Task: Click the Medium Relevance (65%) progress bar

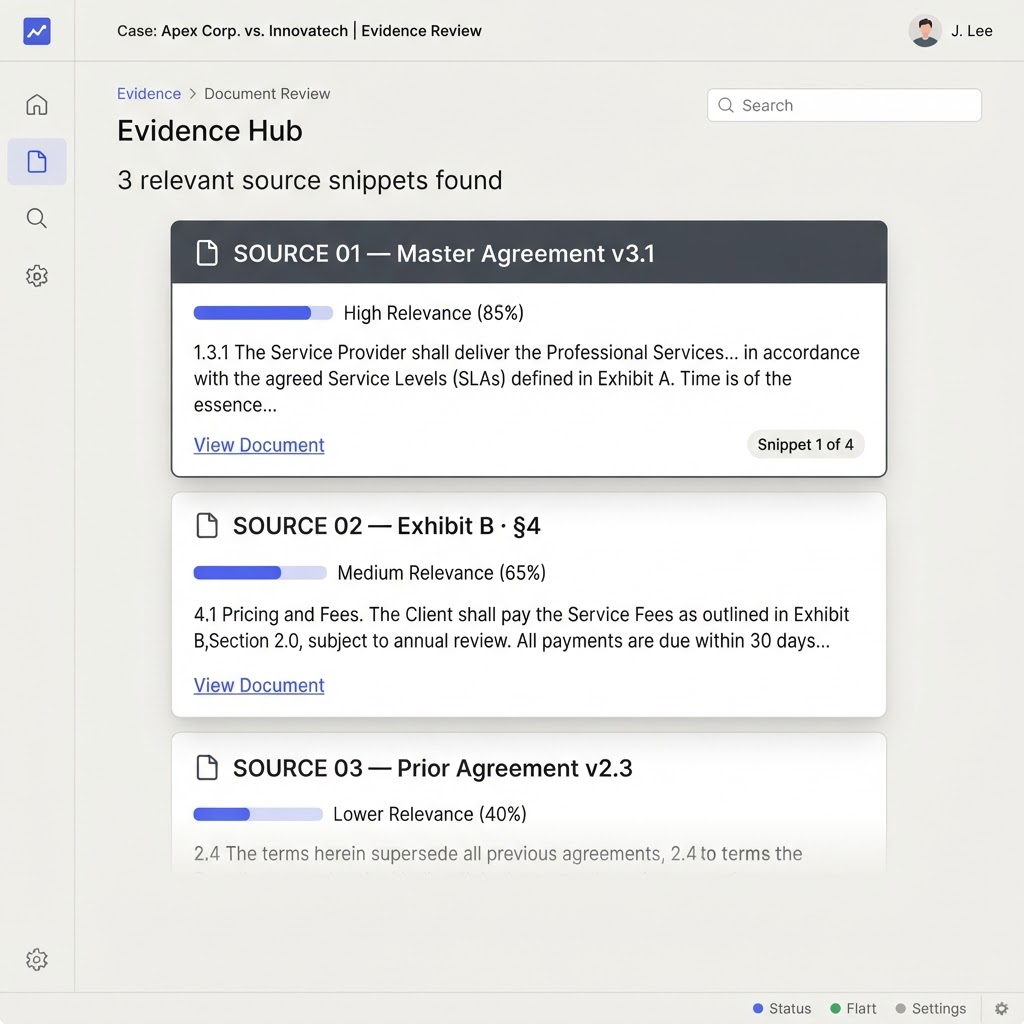Action: pyautogui.click(x=260, y=573)
